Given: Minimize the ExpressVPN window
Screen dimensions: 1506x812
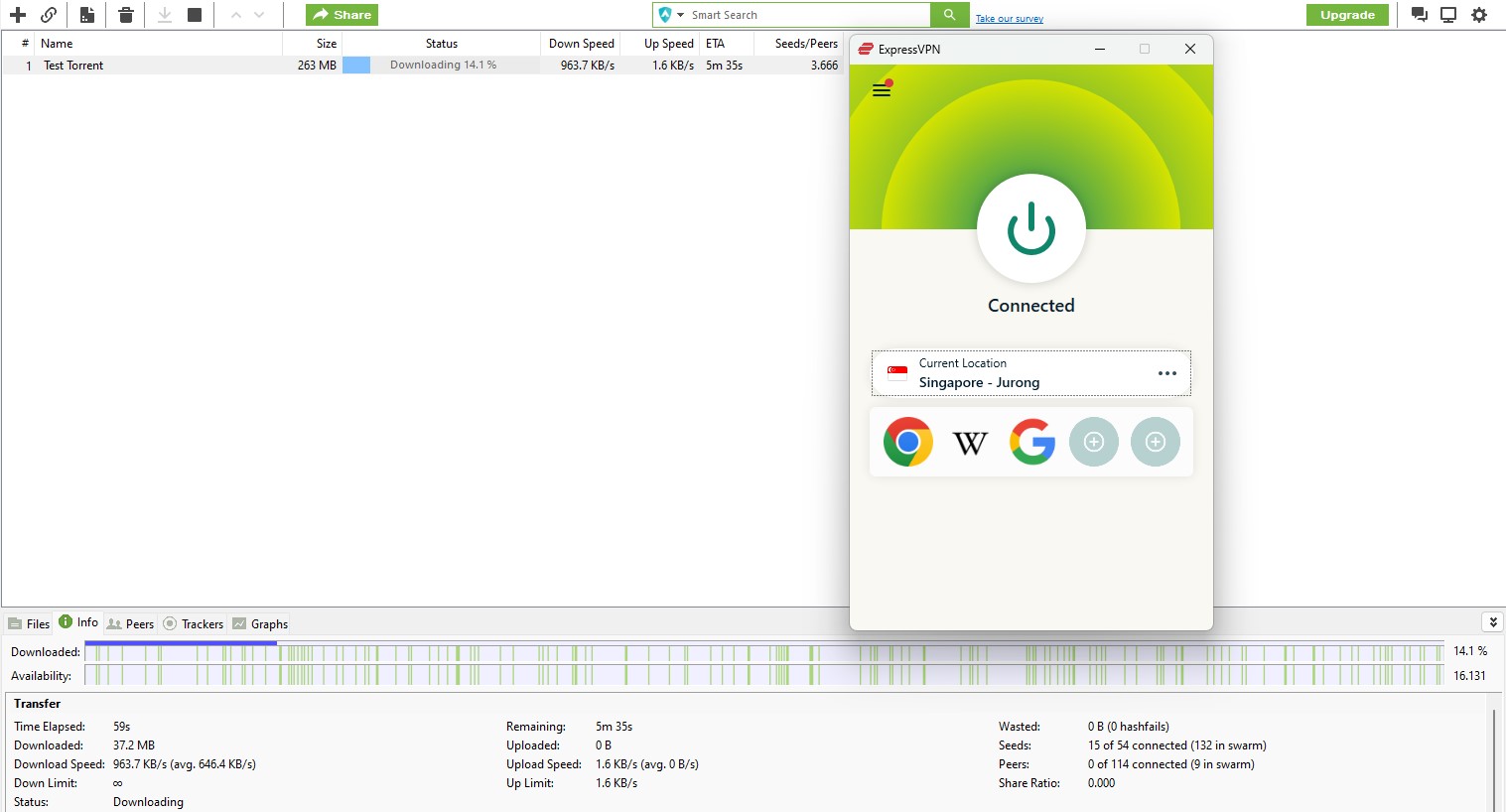Looking at the screenshot, I should 1100,49.
